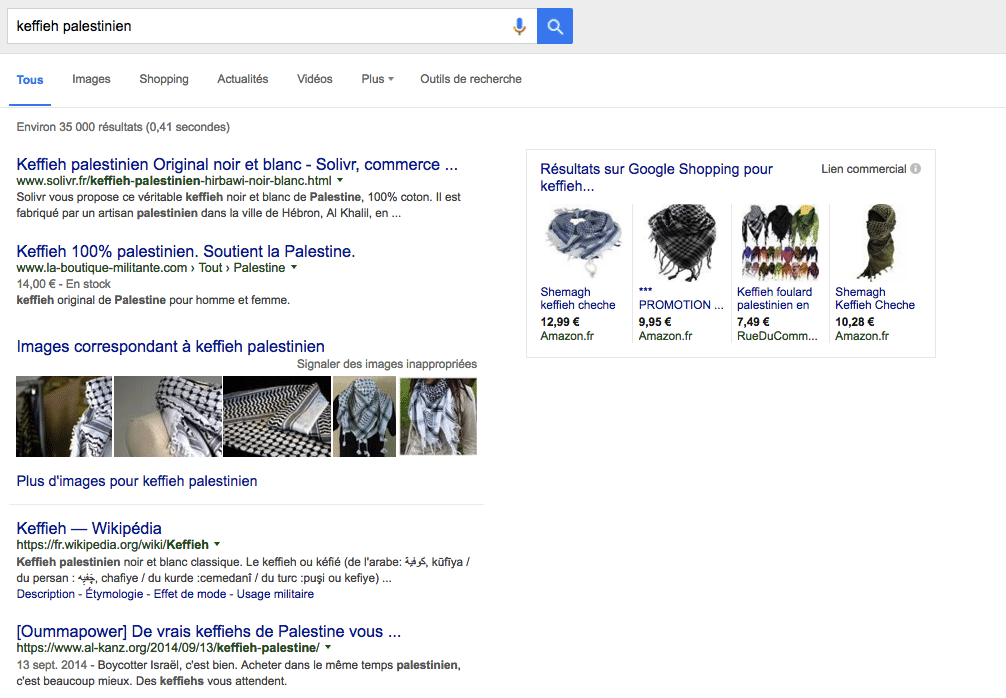
Task: Expand the arrow beside Wikipedia URL
Action: (x=217, y=545)
